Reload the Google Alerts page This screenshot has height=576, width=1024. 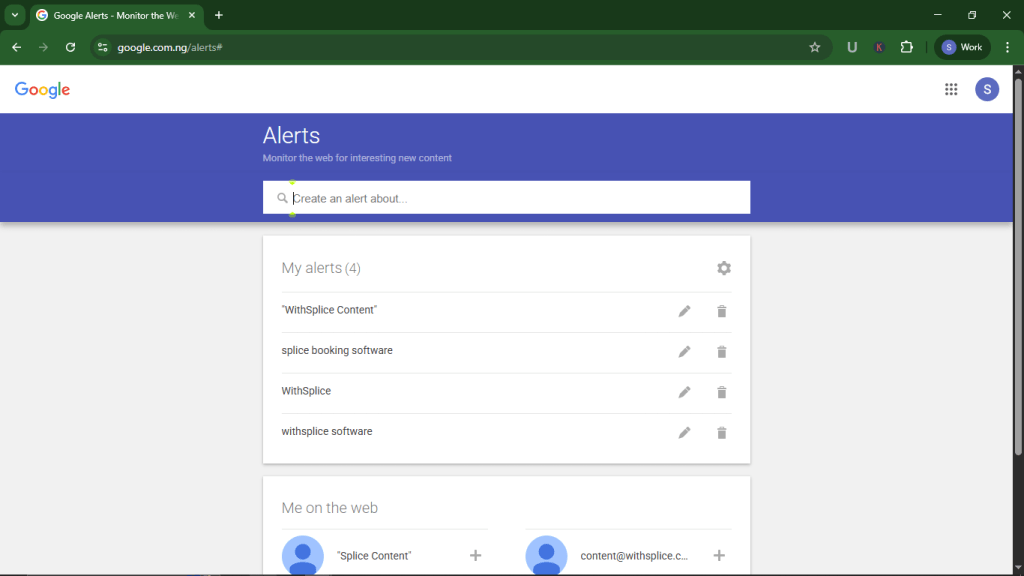(x=70, y=47)
